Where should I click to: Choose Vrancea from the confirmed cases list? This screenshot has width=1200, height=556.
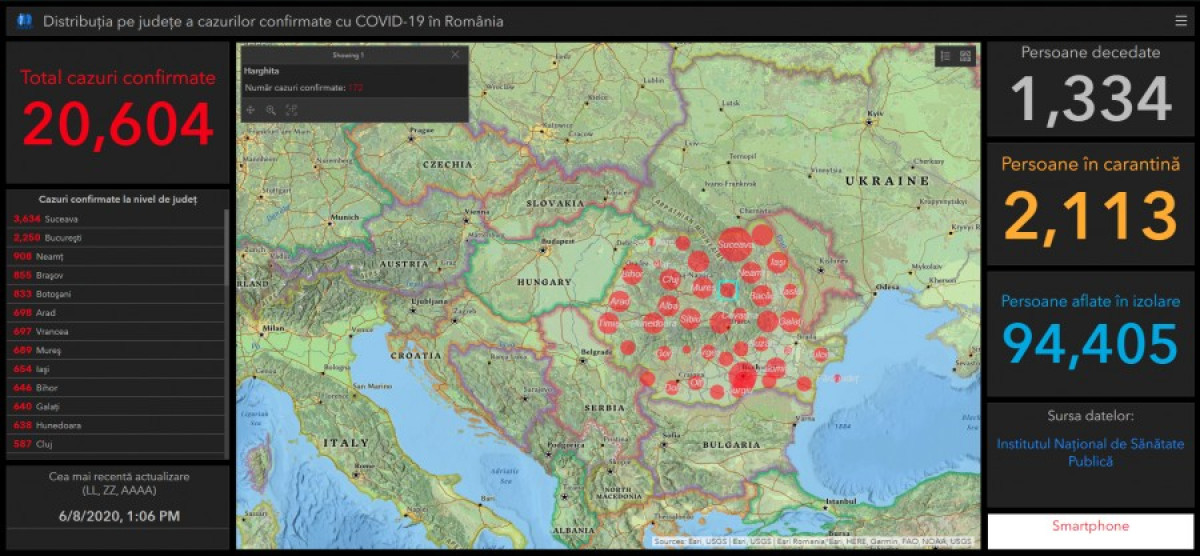point(62,331)
